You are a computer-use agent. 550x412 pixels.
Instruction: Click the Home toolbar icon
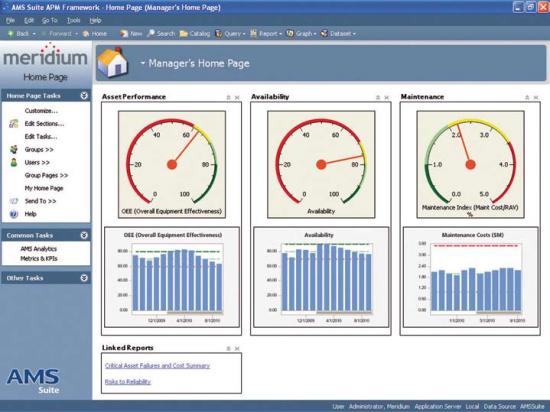pyautogui.click(x=86, y=34)
